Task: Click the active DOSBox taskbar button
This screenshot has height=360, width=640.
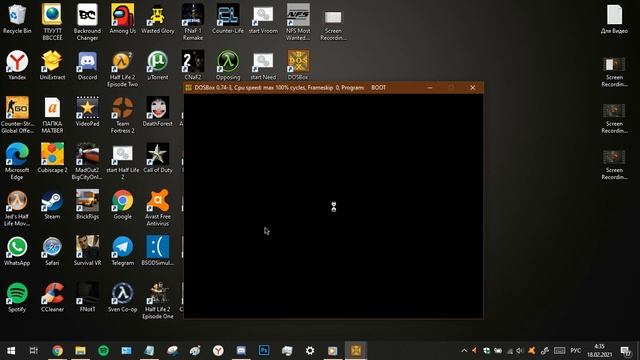Action: (x=356, y=350)
